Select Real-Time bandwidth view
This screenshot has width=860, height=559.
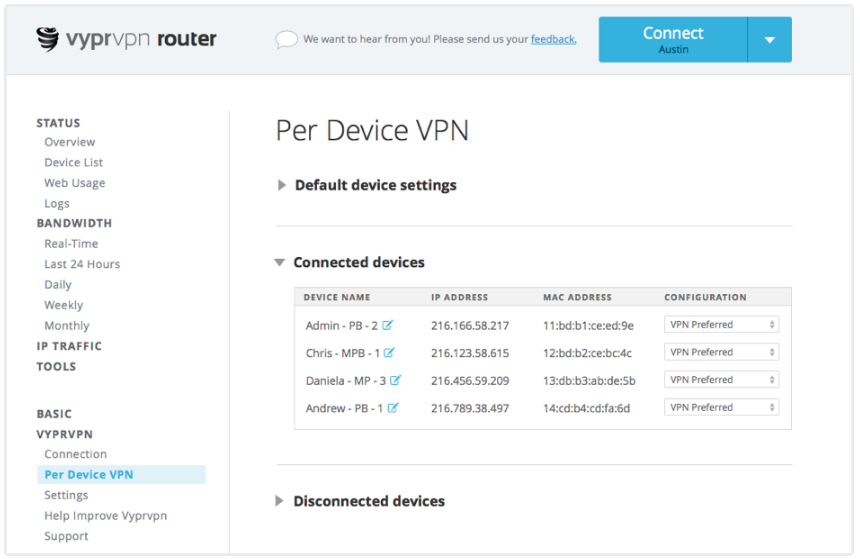click(71, 244)
